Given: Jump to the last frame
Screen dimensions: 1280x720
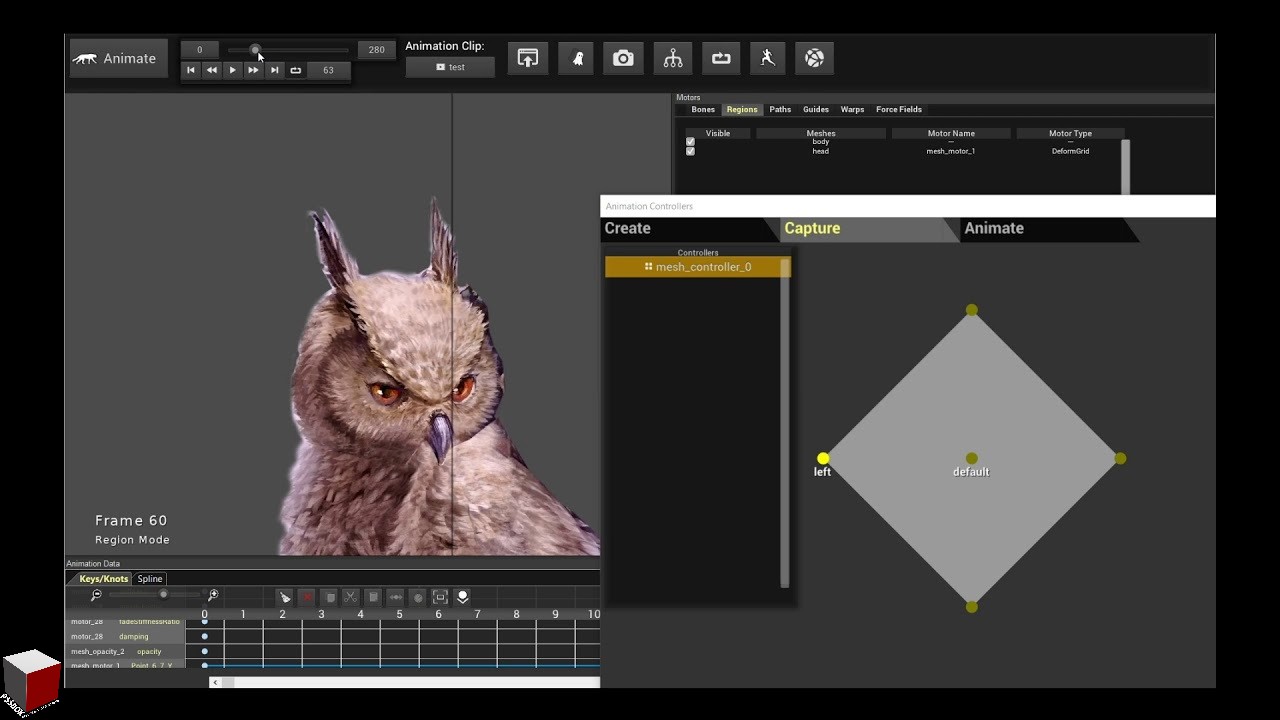Looking at the screenshot, I should coord(275,70).
